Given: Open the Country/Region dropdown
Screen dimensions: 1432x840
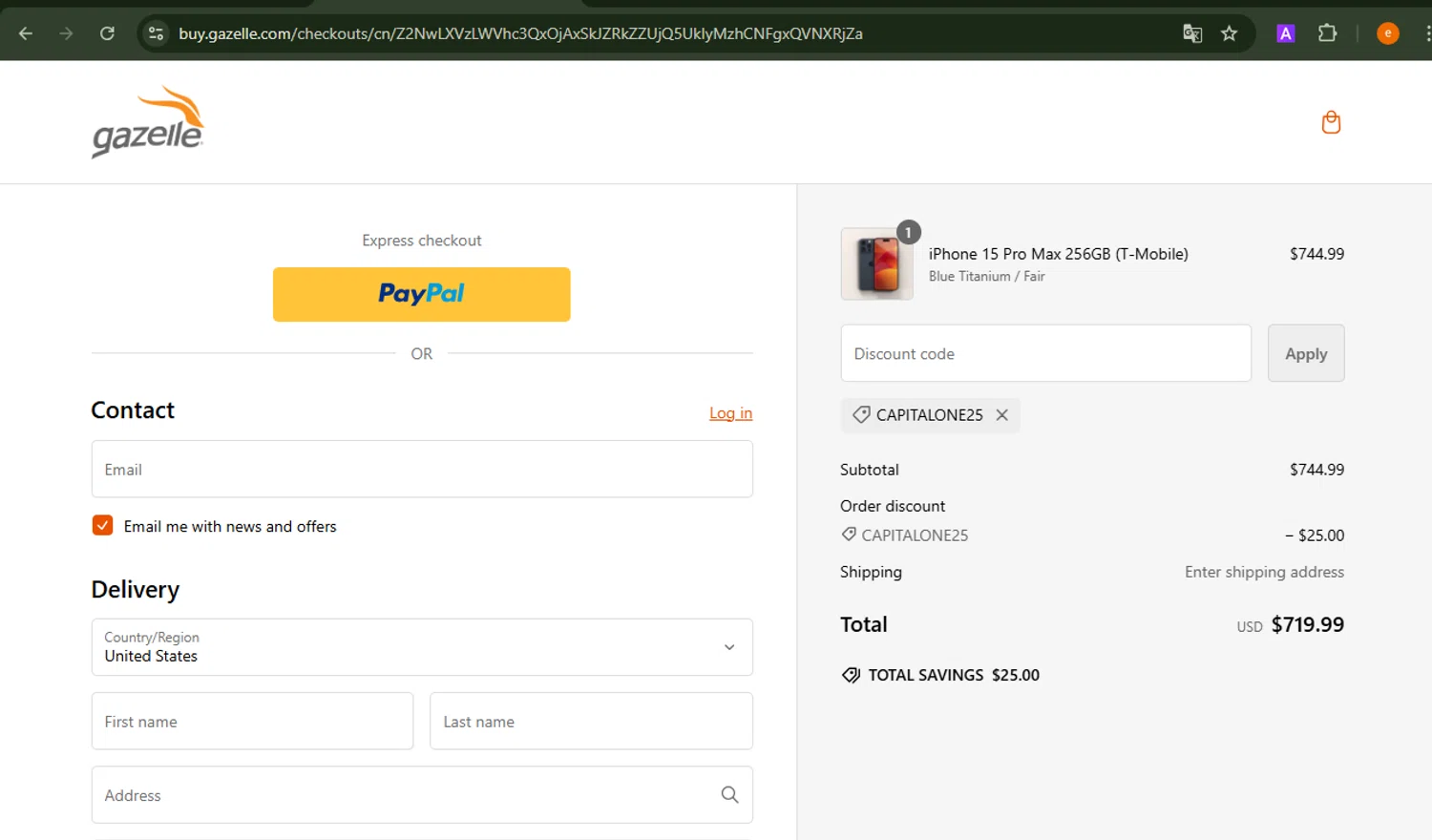Looking at the screenshot, I should point(422,647).
